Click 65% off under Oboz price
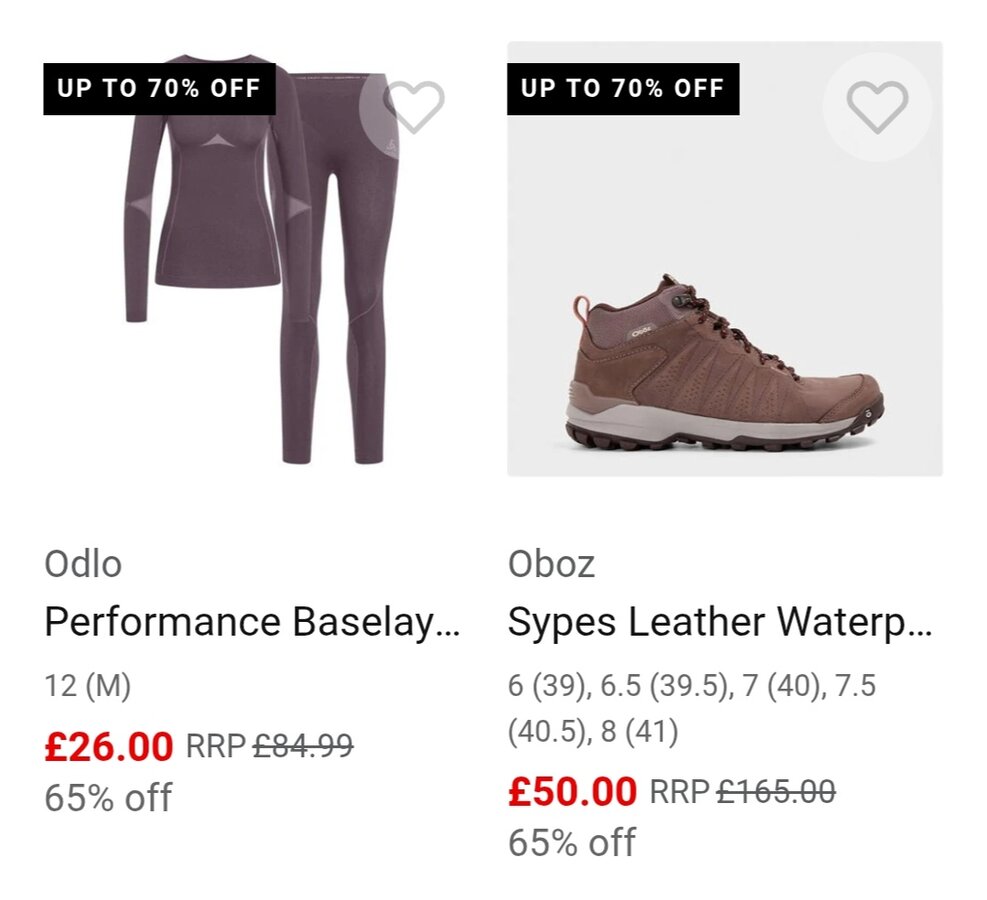This screenshot has height=900, width=987. coord(571,843)
